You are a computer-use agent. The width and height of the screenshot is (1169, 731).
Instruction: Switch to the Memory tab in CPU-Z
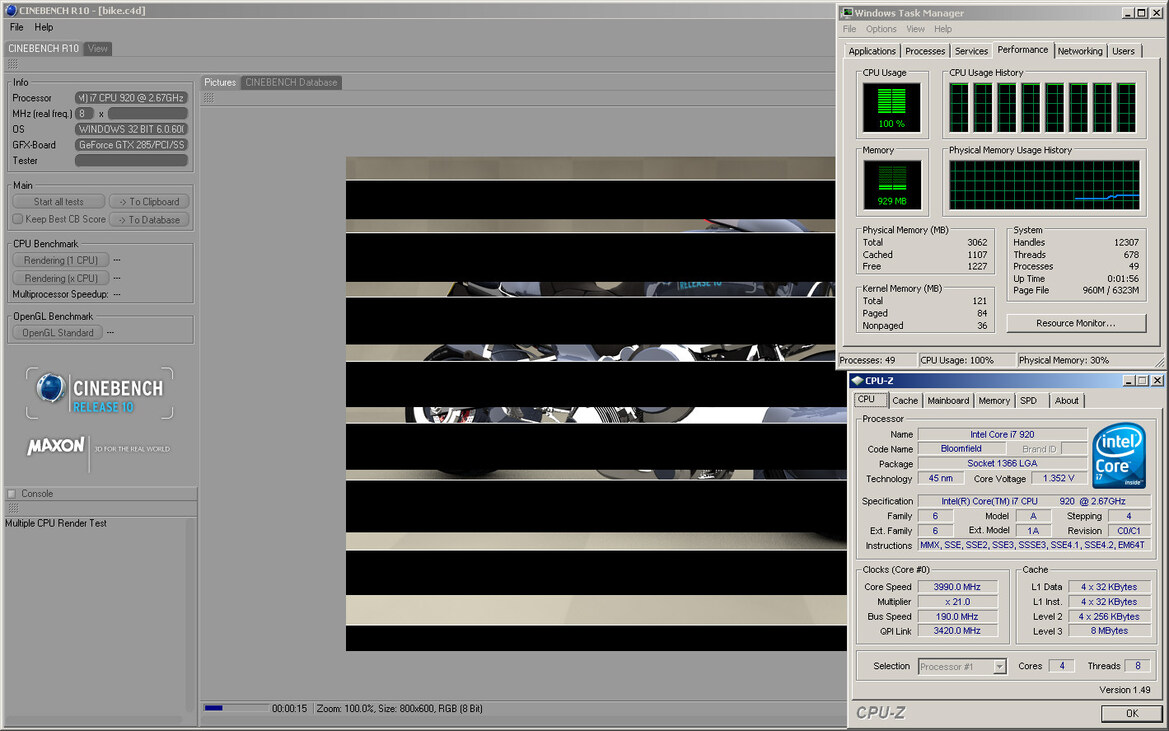994,401
